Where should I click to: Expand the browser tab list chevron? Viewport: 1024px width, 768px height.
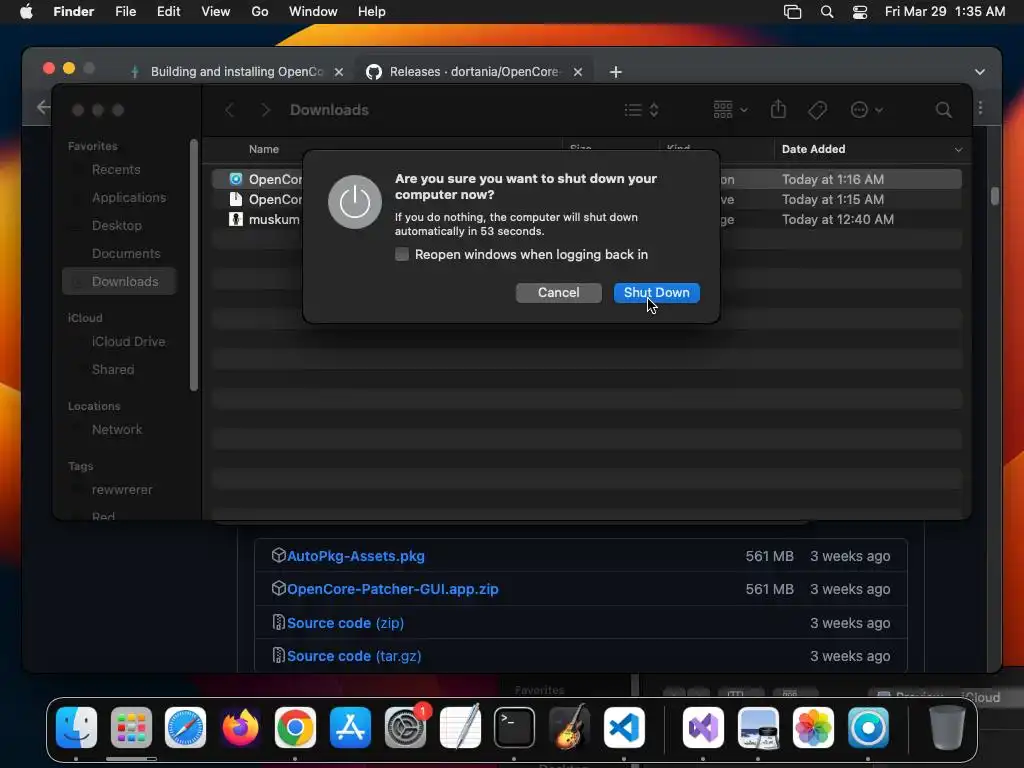click(980, 72)
